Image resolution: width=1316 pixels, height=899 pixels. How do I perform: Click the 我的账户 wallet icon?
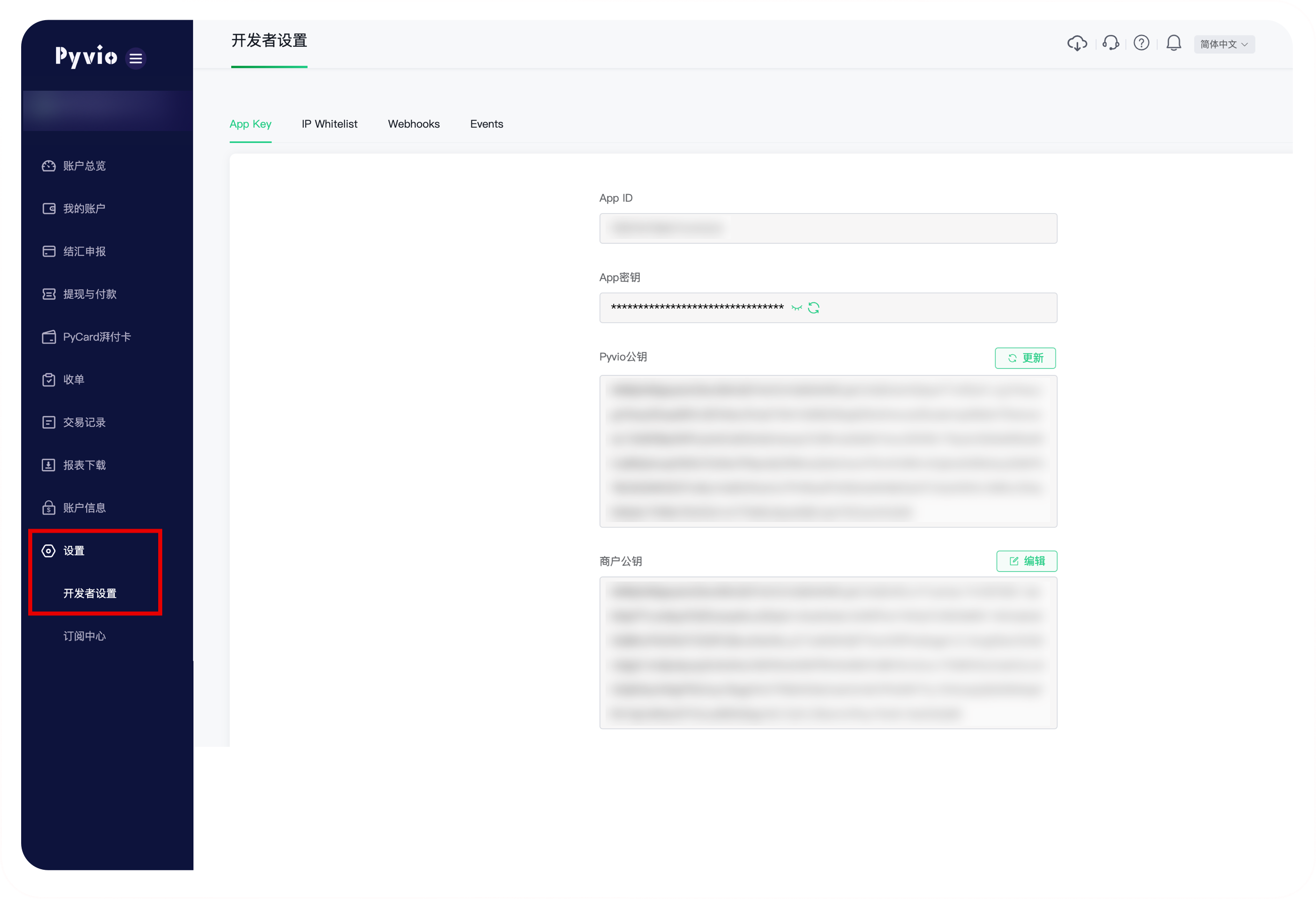point(49,209)
